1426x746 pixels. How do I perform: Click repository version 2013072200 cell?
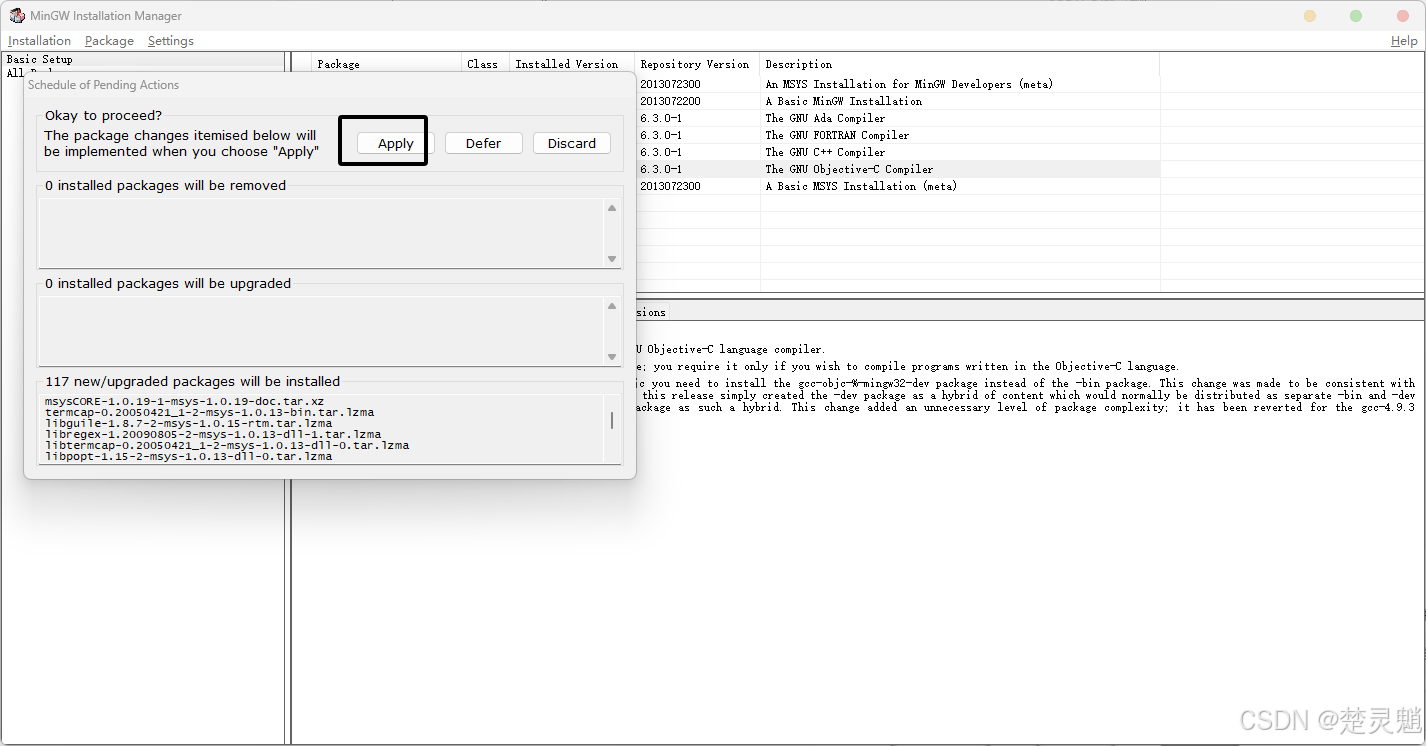coord(670,101)
